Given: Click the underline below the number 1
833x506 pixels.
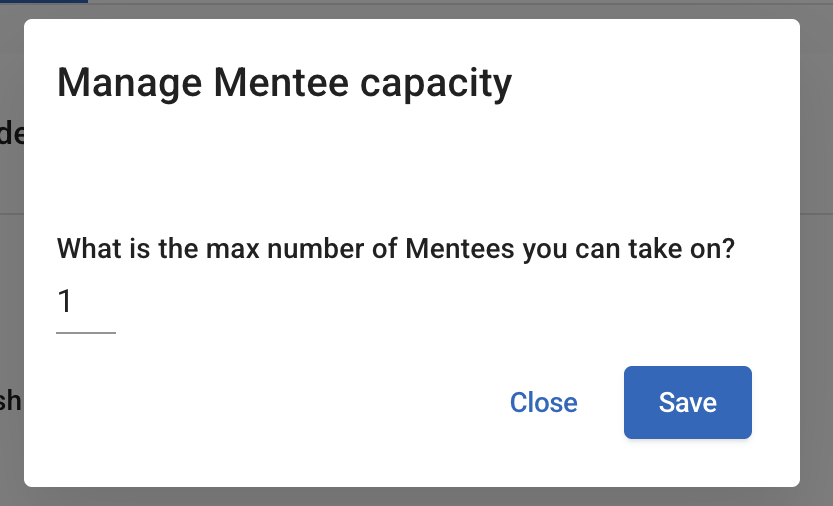Looking at the screenshot, I should (x=85, y=332).
